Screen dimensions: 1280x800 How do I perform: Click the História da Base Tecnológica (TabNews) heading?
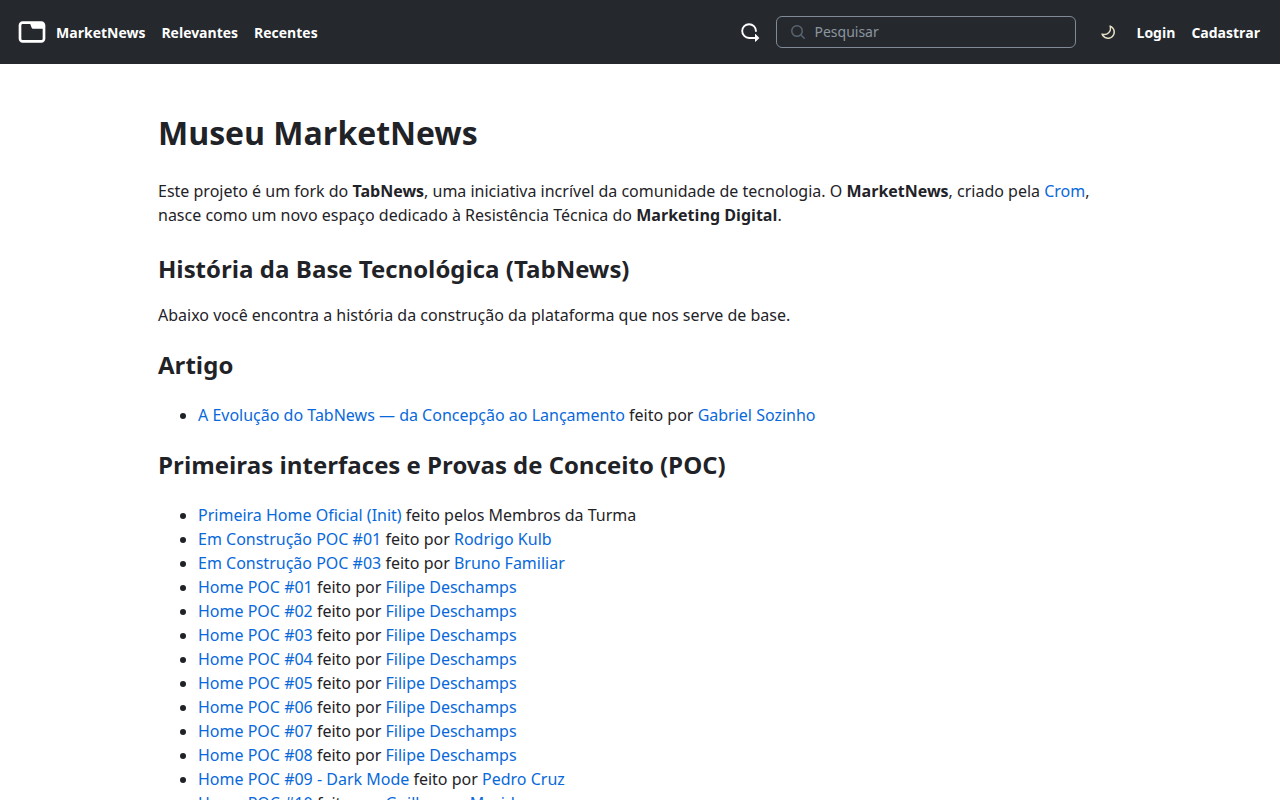pyautogui.click(x=394, y=270)
